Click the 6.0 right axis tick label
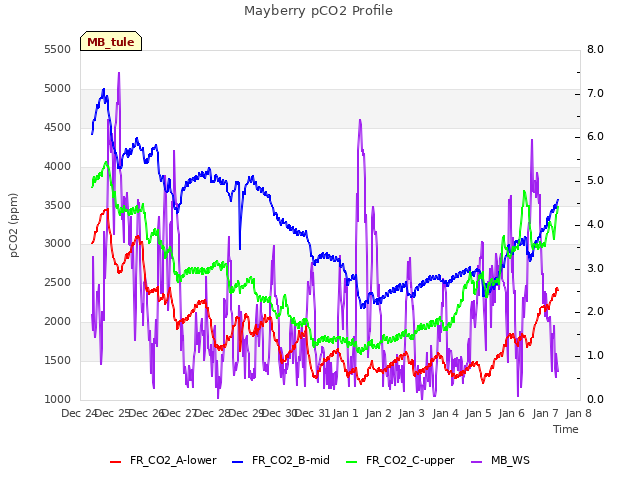The image size is (640, 480). pyautogui.click(x=595, y=137)
